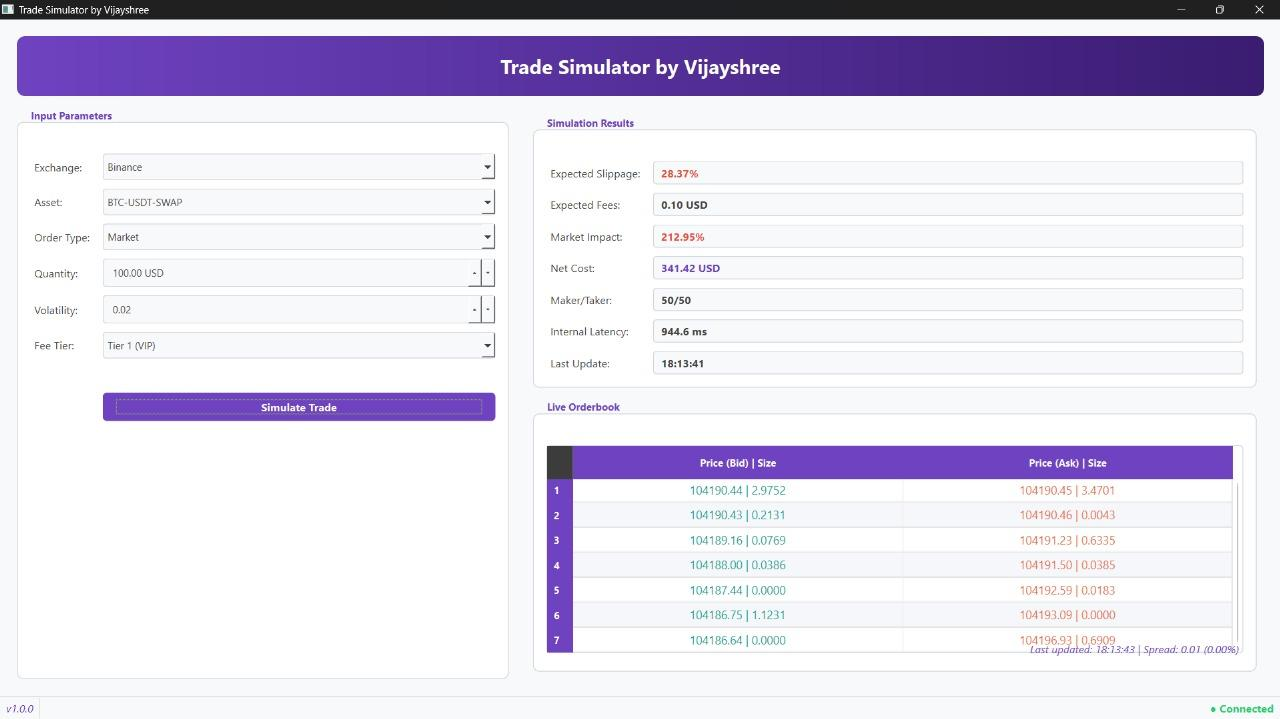The height and width of the screenshot is (719, 1280).
Task: Open the Exchange dropdown showing Binance
Action: (299, 167)
